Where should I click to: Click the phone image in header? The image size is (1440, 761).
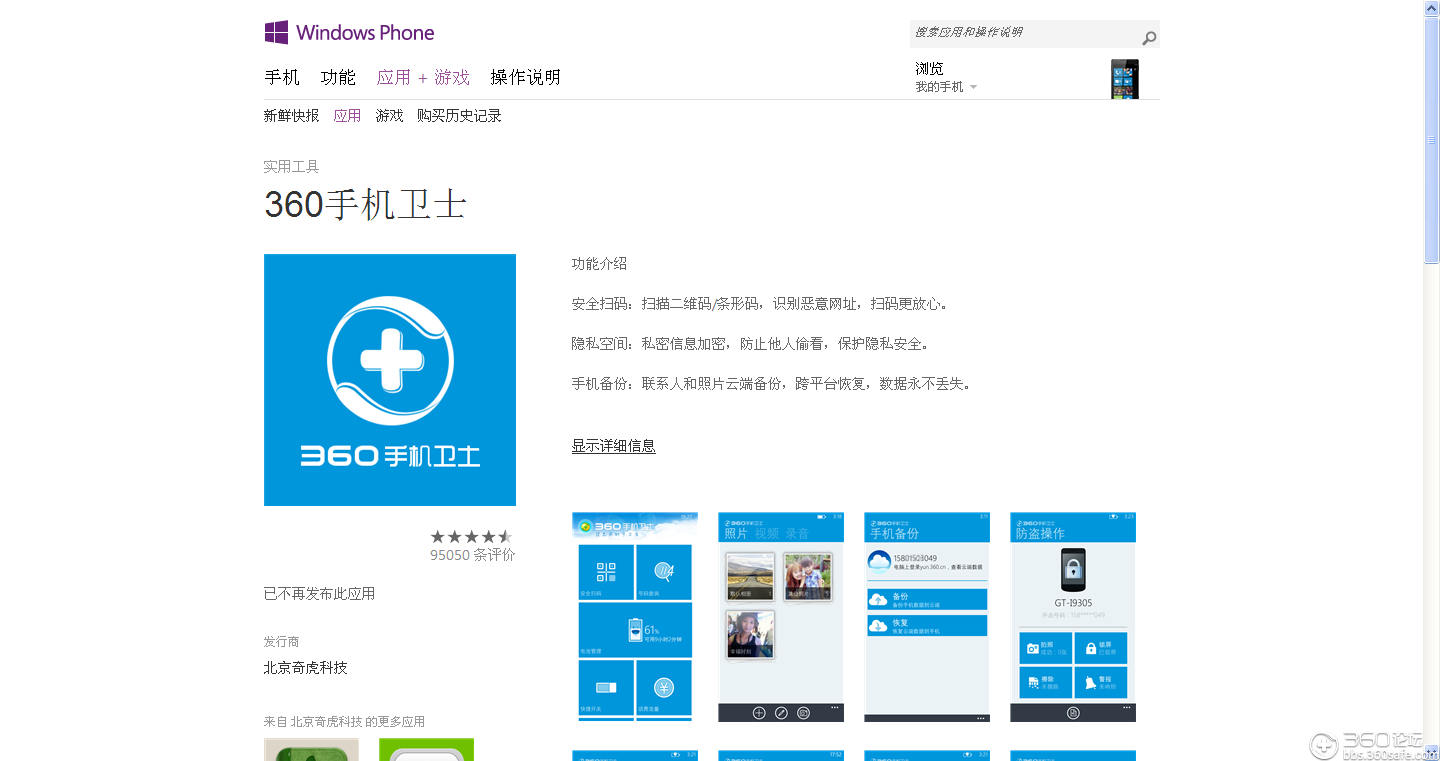tap(1125, 79)
